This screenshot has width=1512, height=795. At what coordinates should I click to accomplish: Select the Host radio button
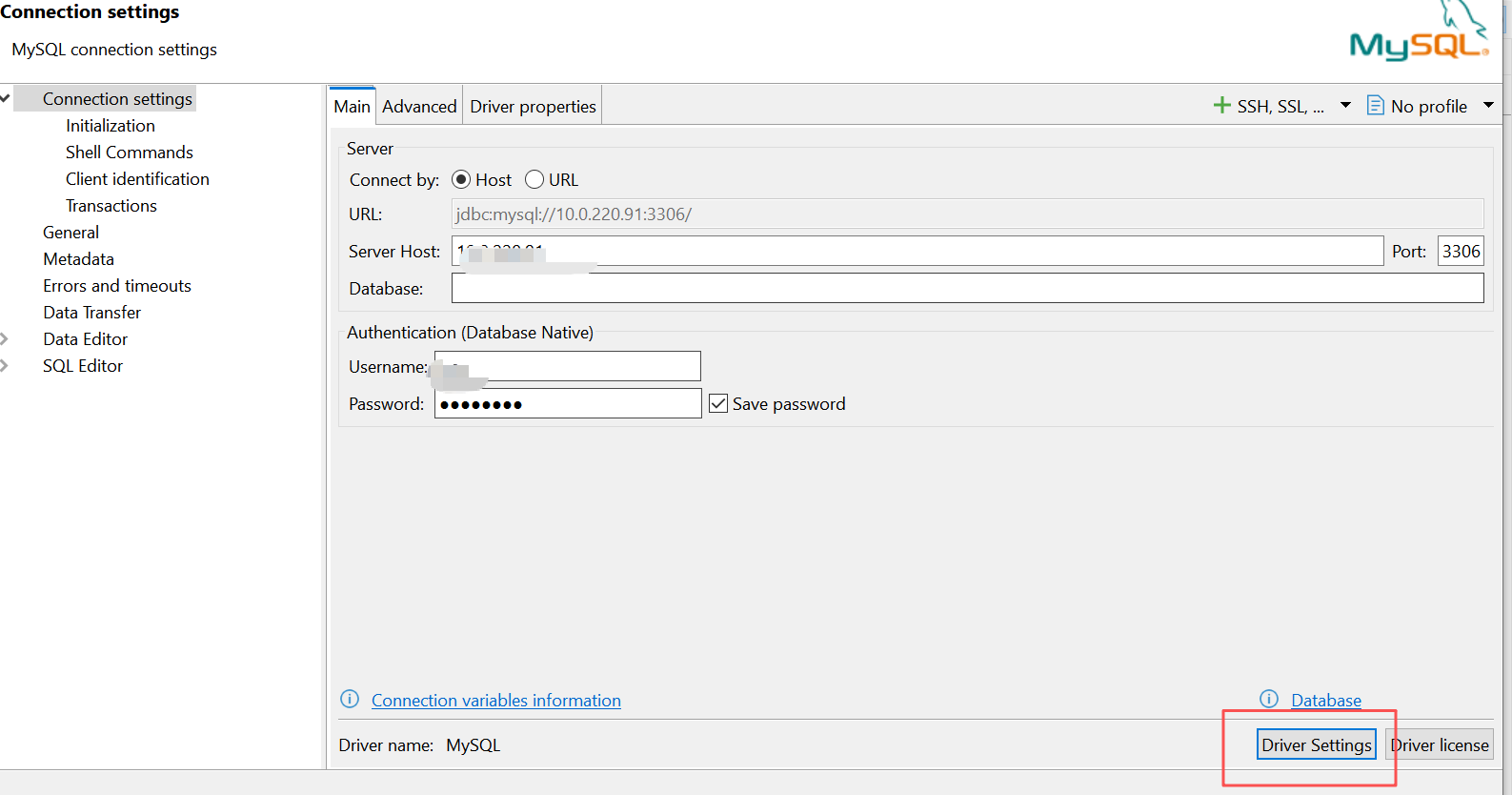461,180
